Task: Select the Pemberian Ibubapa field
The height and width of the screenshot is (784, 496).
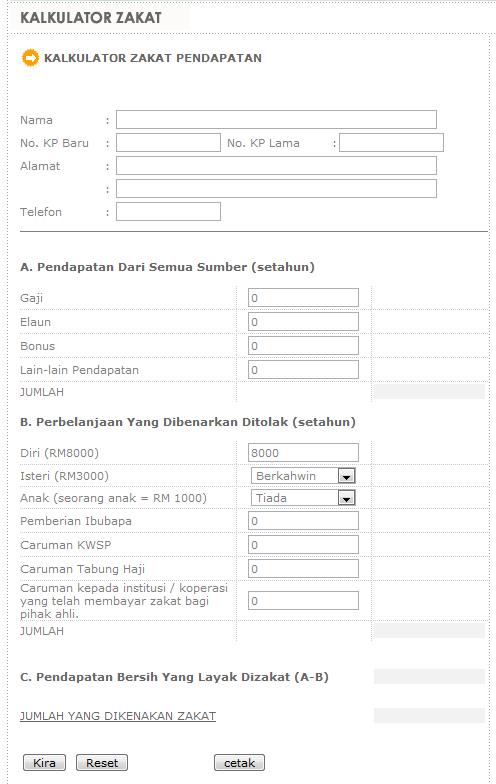Action: [x=304, y=520]
